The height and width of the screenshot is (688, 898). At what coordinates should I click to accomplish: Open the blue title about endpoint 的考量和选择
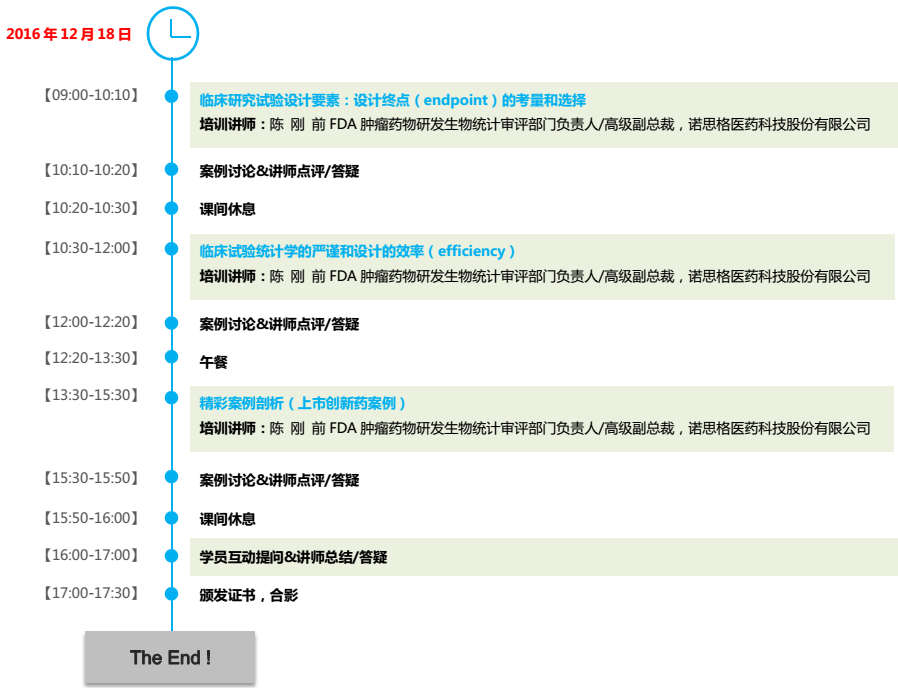(x=392, y=100)
